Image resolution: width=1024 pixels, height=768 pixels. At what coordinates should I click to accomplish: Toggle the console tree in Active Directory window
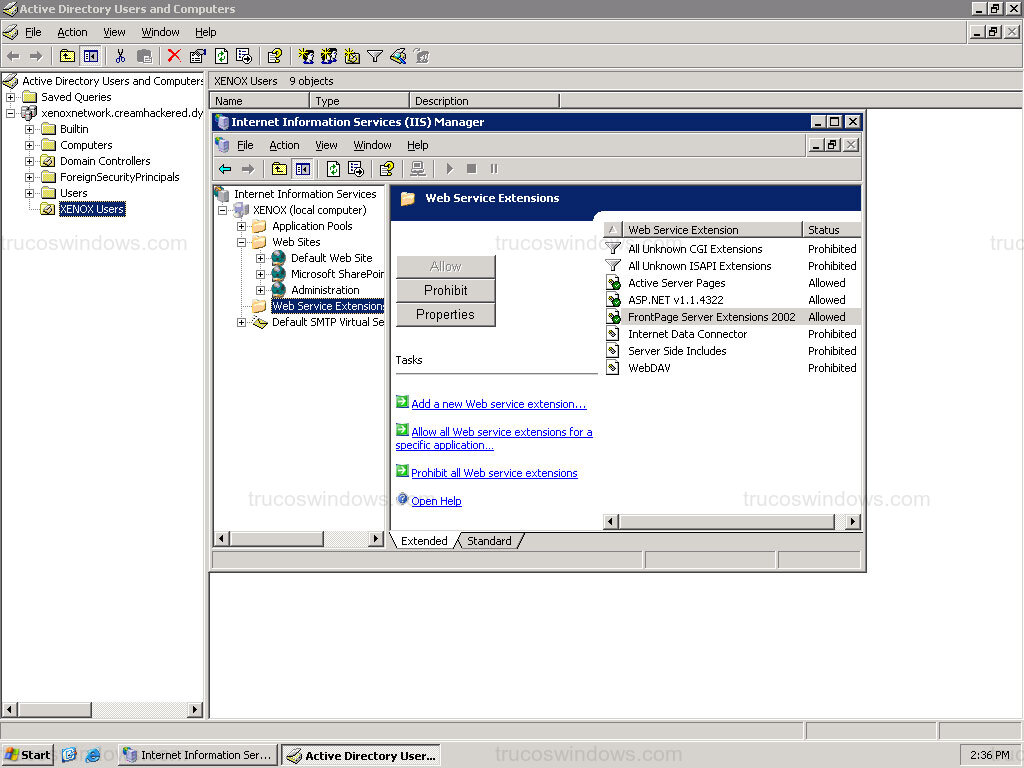click(90, 57)
